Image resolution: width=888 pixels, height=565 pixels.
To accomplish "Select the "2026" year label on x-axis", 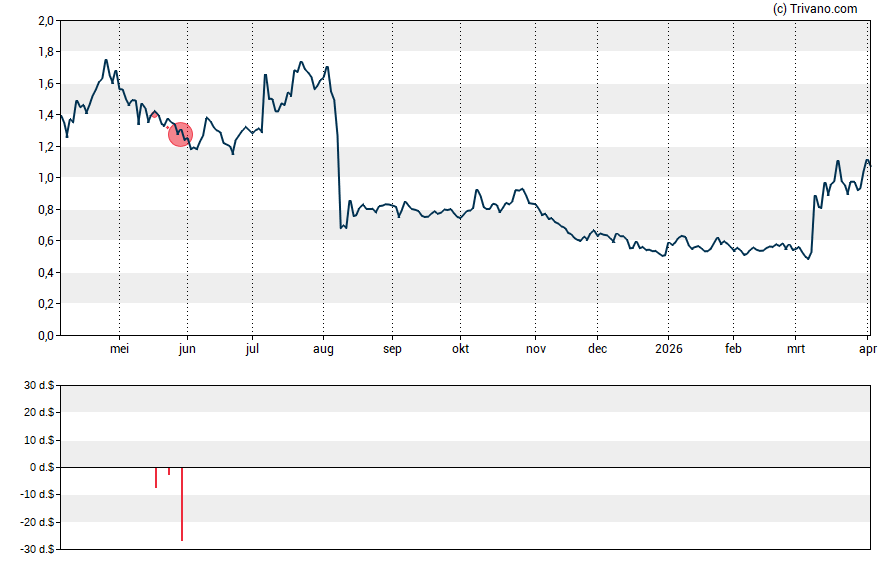I will [x=667, y=349].
